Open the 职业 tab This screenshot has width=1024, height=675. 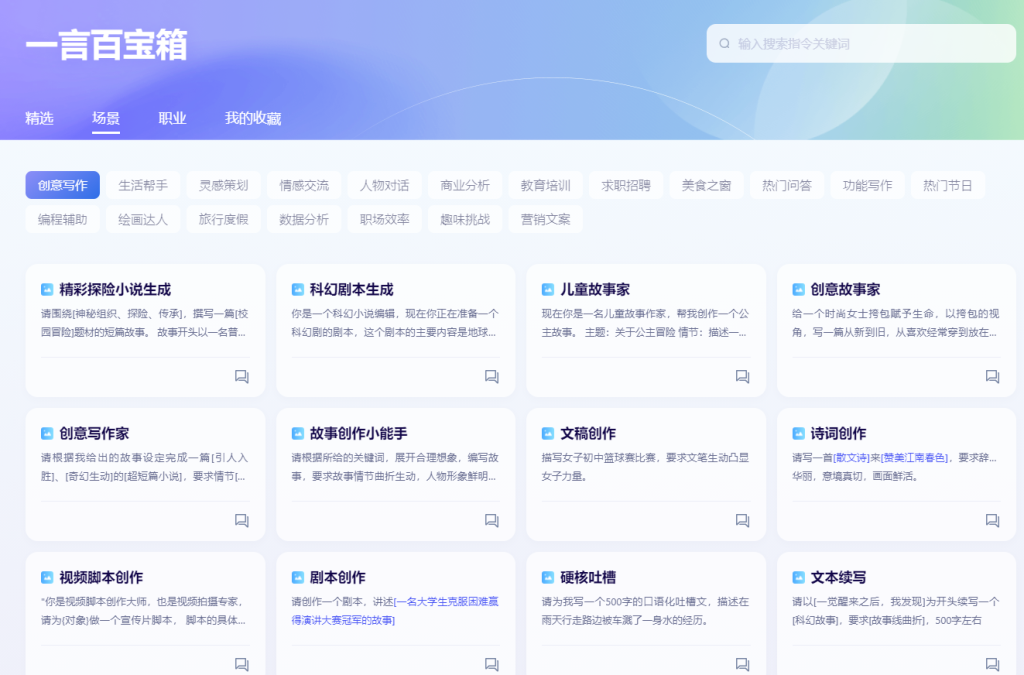[172, 118]
